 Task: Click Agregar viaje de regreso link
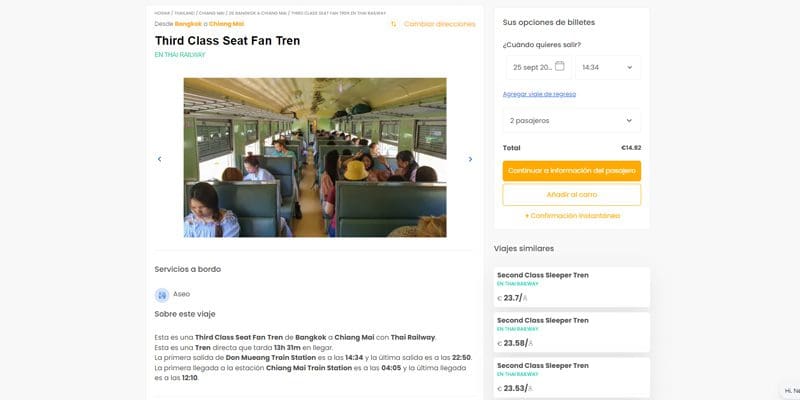[x=539, y=94]
